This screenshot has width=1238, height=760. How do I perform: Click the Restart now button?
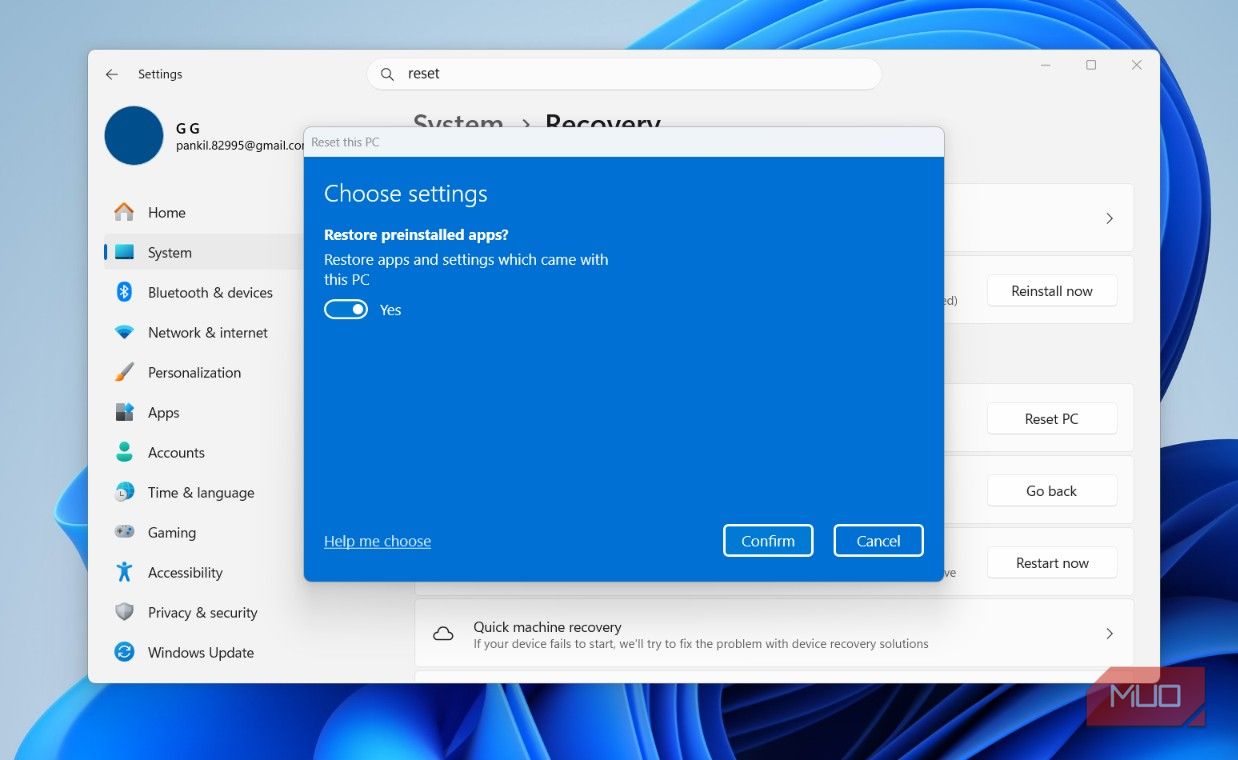coord(1052,563)
